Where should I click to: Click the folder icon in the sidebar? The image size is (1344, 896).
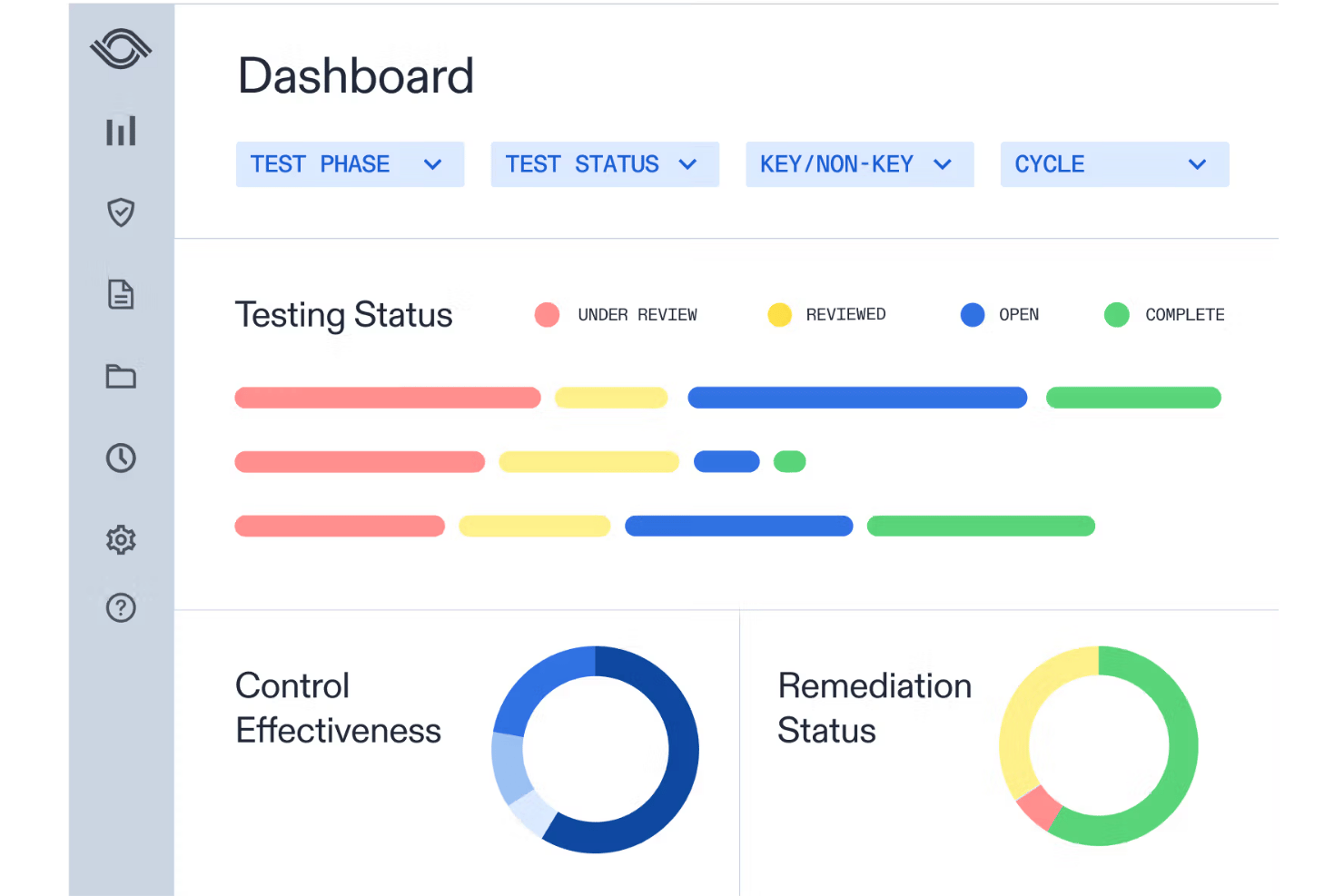pos(121,376)
